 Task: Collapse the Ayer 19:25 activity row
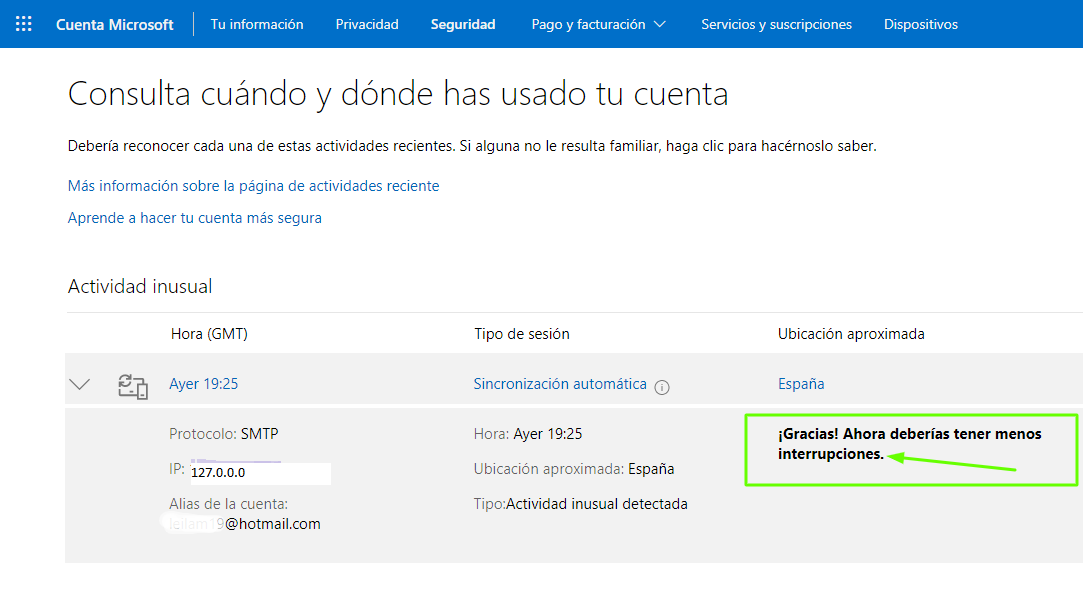[80, 385]
